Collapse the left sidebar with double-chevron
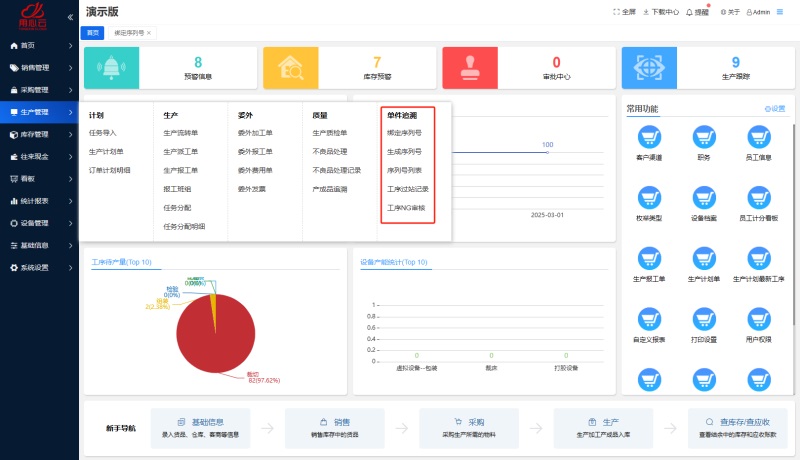 (x=69, y=17)
